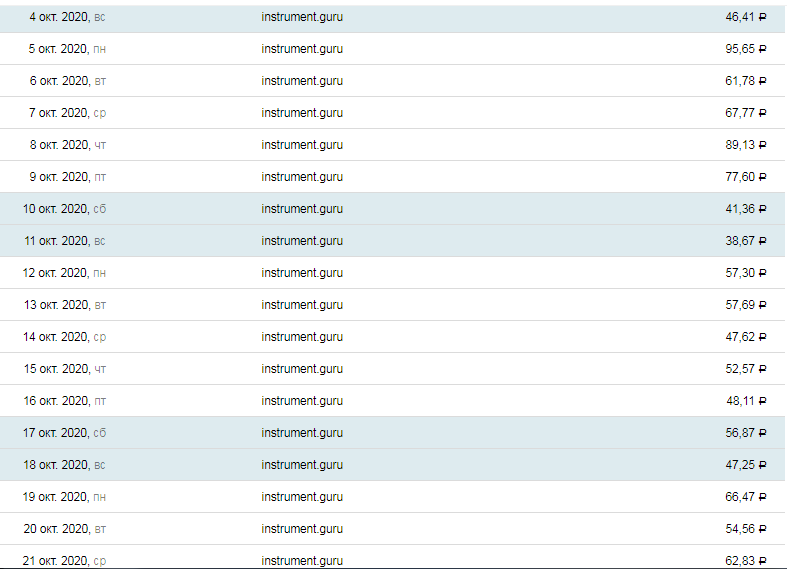
Task: Click instrument.guru in the 10 окт. row
Action: coord(302,209)
